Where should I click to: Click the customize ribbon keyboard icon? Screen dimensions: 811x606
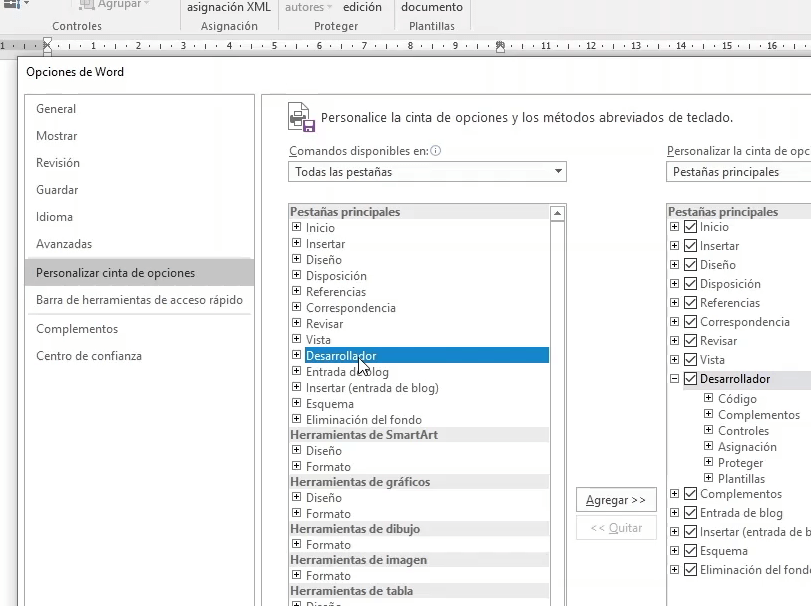click(301, 117)
